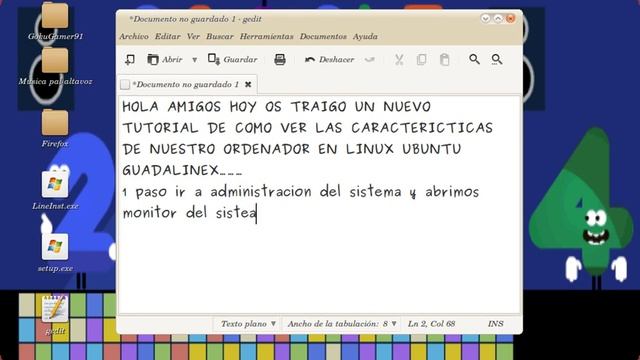Undo last action with Deshacer

pos(329,60)
